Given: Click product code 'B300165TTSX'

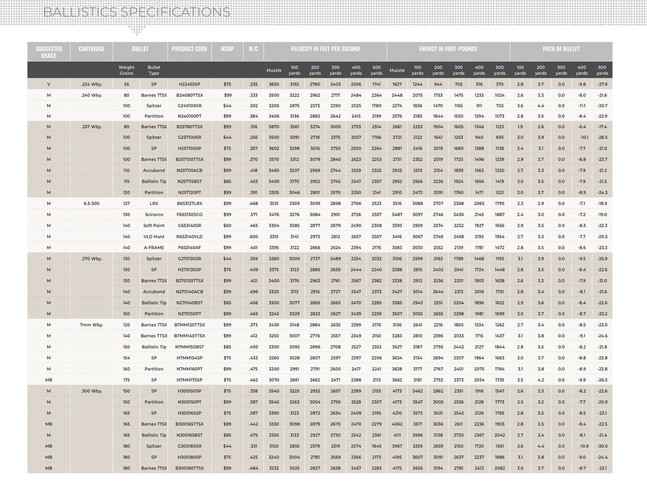Looking at the screenshot, I should [x=189, y=424].
